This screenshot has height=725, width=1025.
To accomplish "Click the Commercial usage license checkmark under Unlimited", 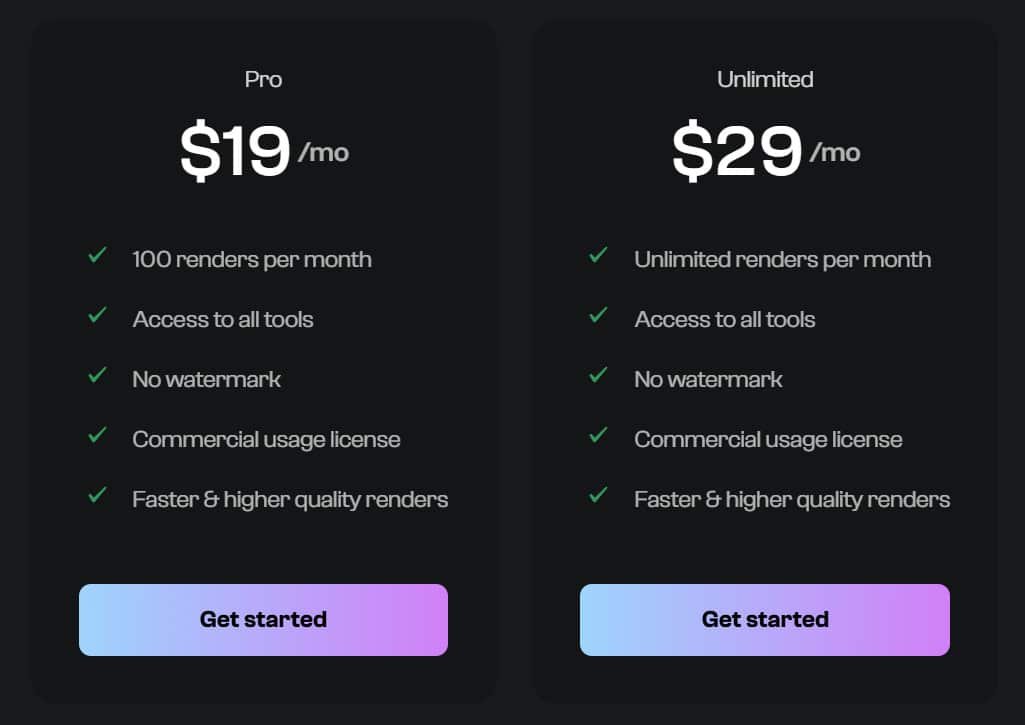I will (x=599, y=435).
